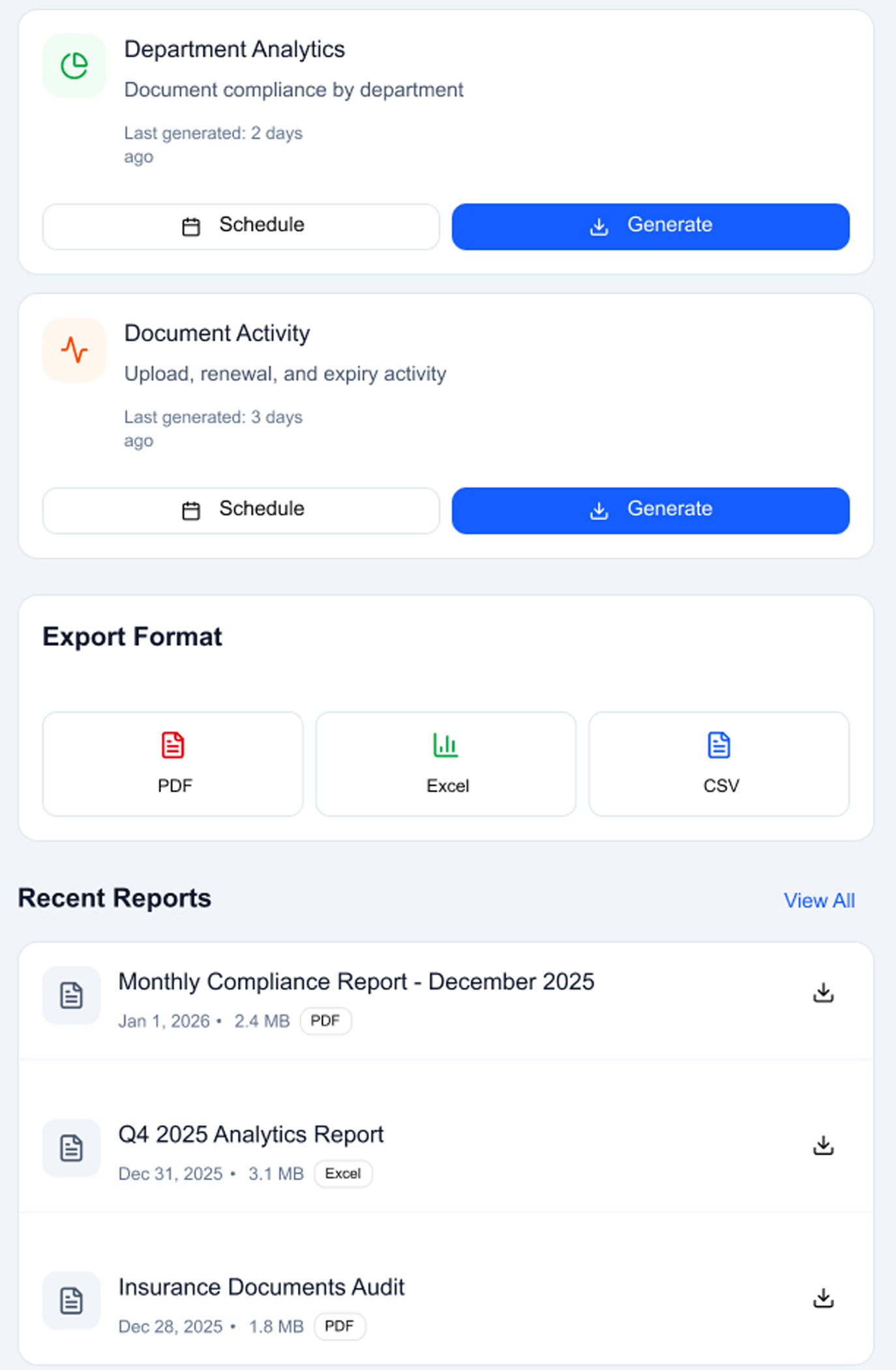
Task: Open the Q4 2025 Analytics Report entry
Action: tap(251, 1134)
